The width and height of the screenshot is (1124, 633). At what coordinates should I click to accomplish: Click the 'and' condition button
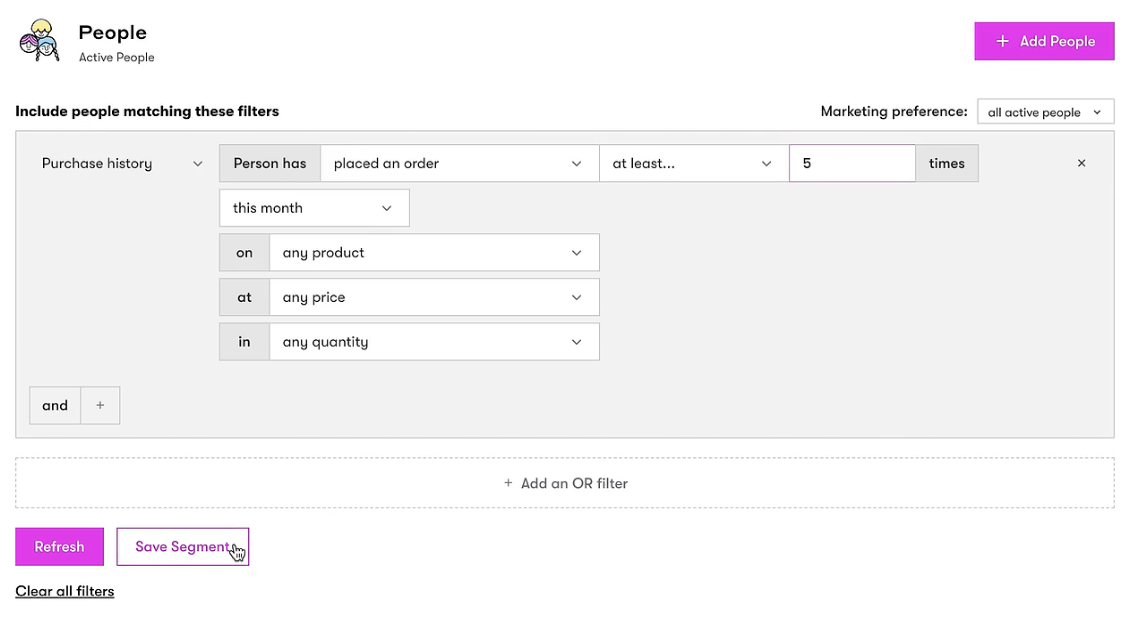click(x=55, y=405)
